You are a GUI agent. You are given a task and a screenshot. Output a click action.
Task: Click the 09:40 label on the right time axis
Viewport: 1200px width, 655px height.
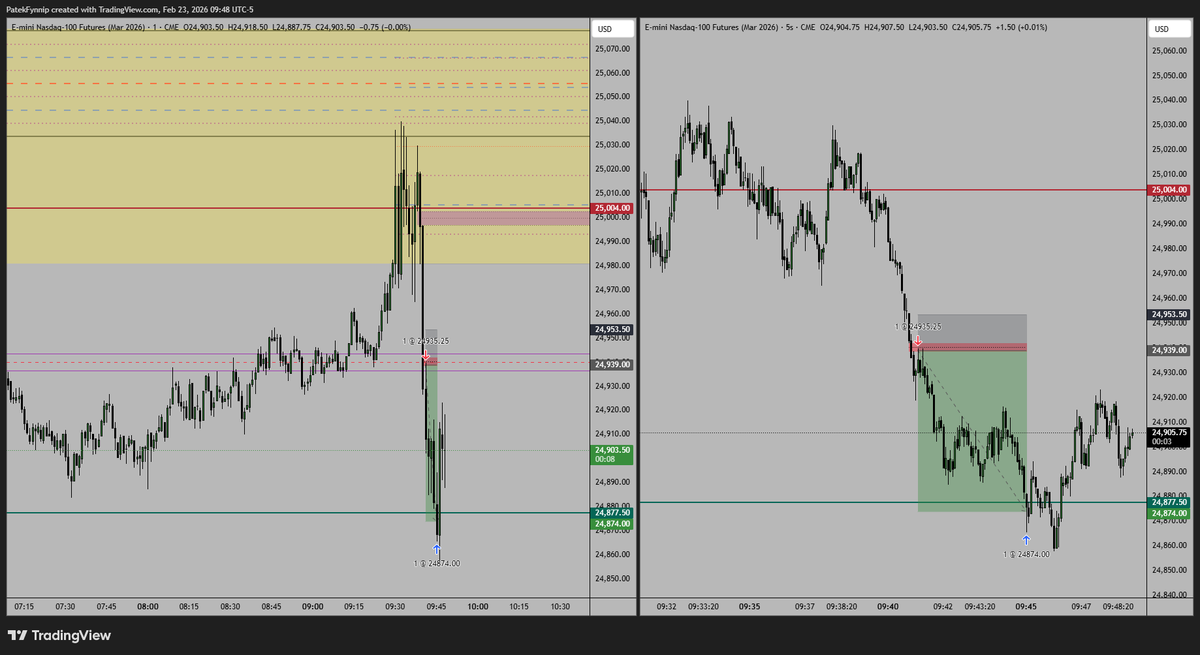888,606
